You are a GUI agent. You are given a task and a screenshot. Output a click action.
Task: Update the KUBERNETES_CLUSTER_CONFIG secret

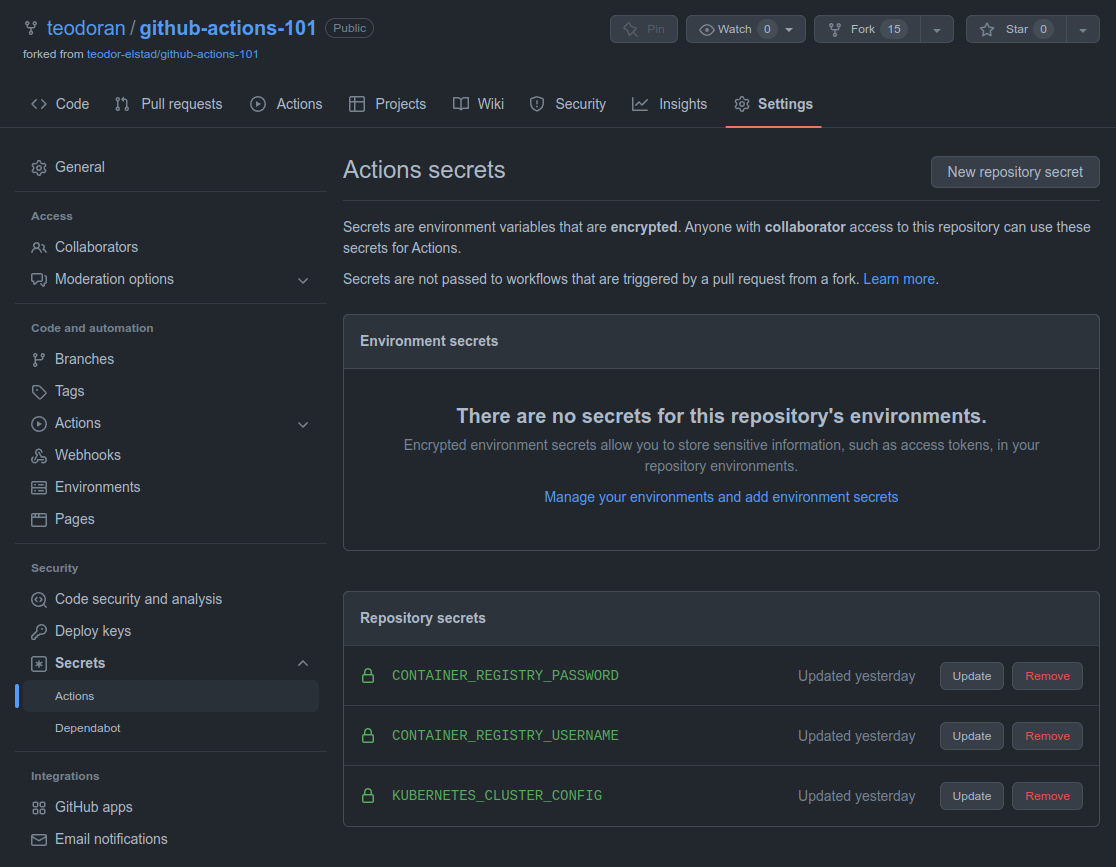[972, 796]
